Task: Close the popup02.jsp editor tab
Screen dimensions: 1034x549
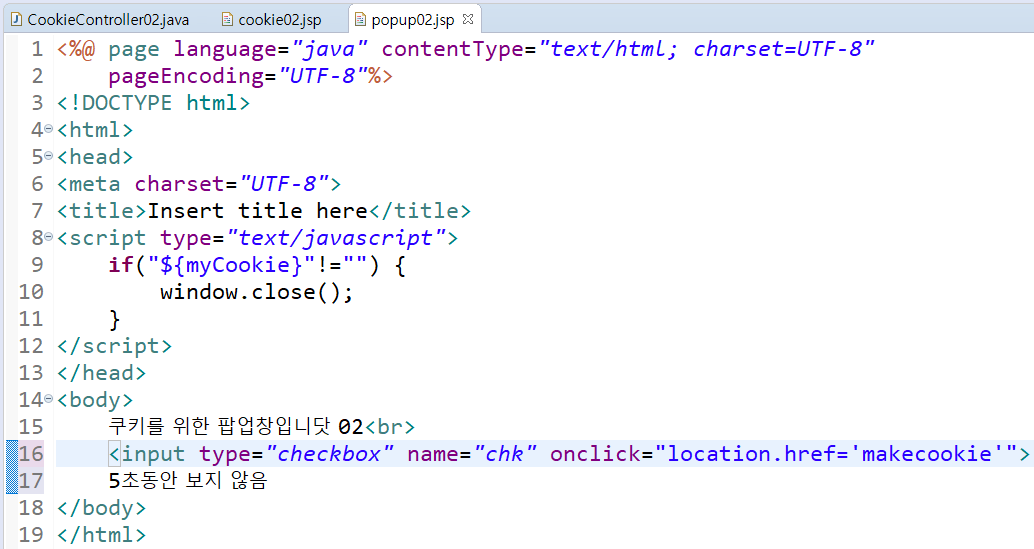Action: pos(468,19)
